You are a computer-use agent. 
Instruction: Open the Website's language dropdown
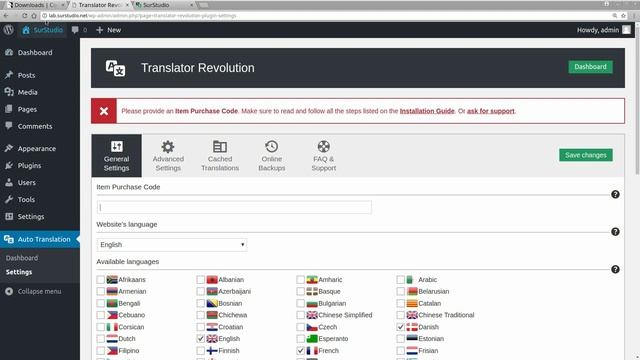(x=172, y=245)
